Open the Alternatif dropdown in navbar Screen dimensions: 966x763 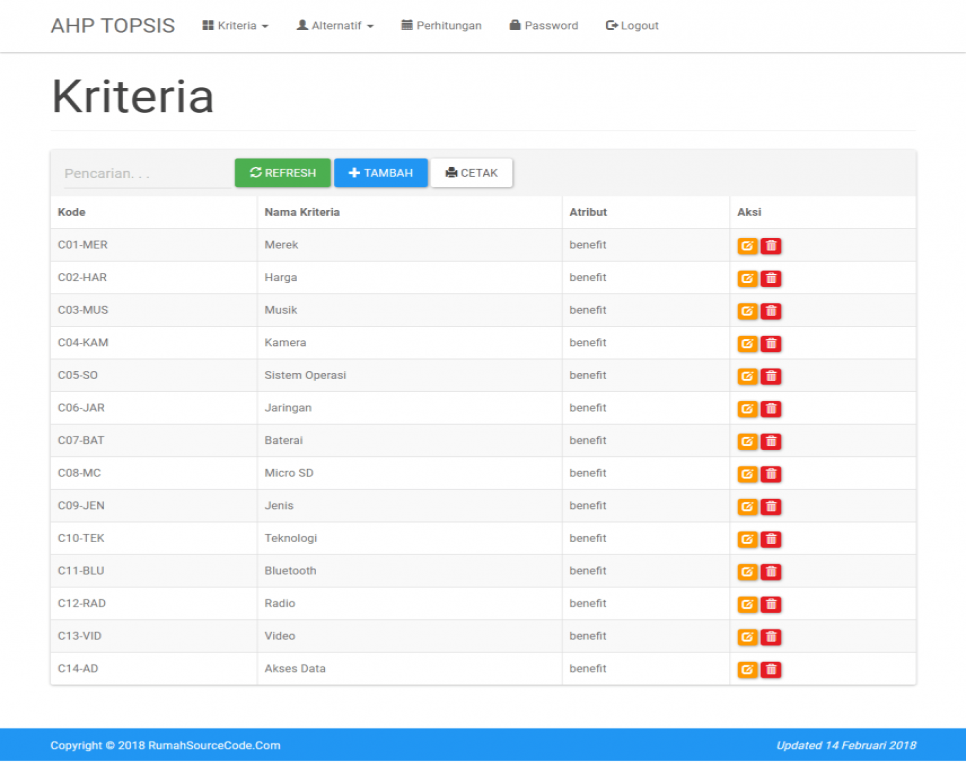(335, 26)
